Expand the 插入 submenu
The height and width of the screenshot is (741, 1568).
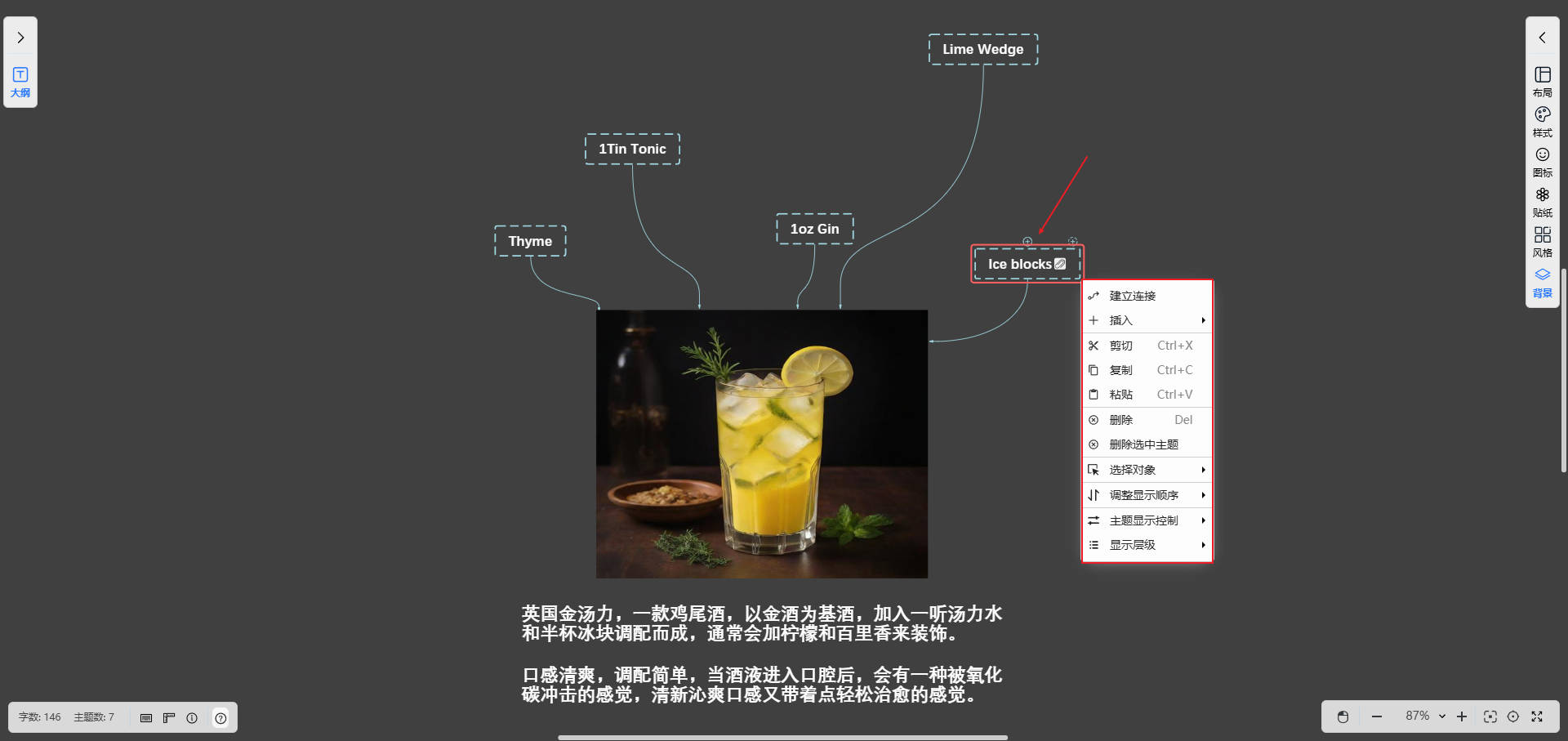pos(1147,320)
